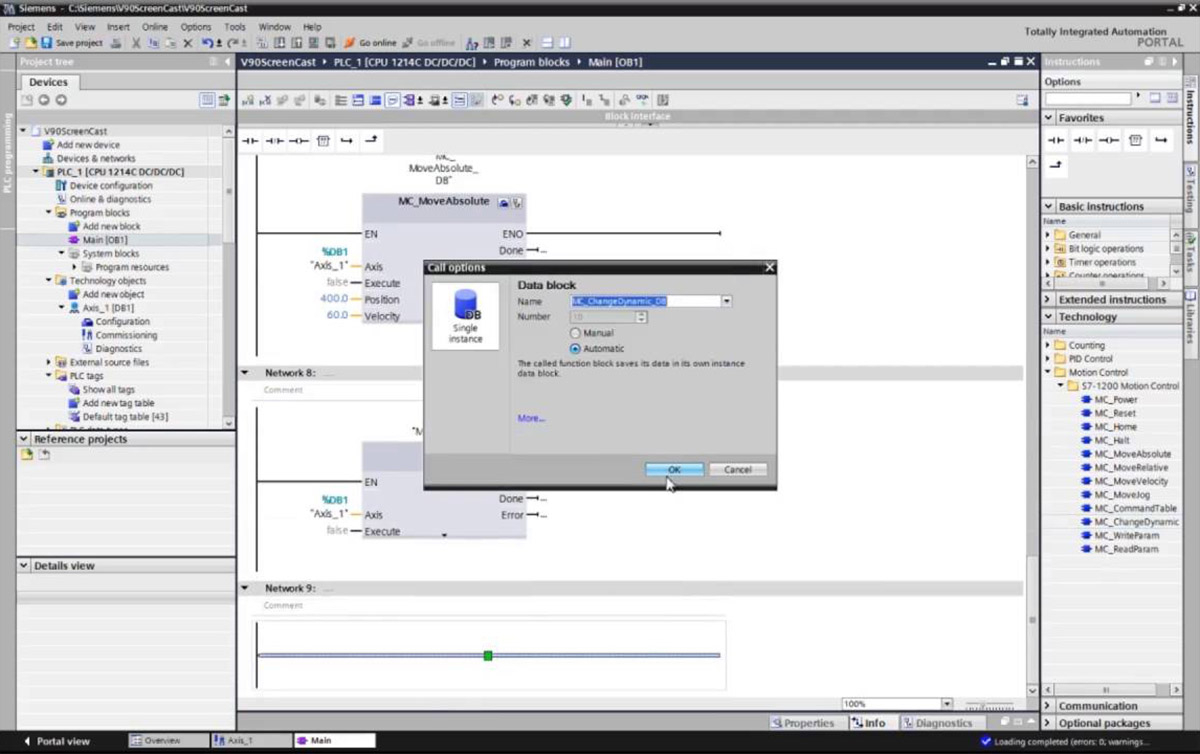Click configuration icon on MC_MoveAbsolute block header

click(504, 202)
